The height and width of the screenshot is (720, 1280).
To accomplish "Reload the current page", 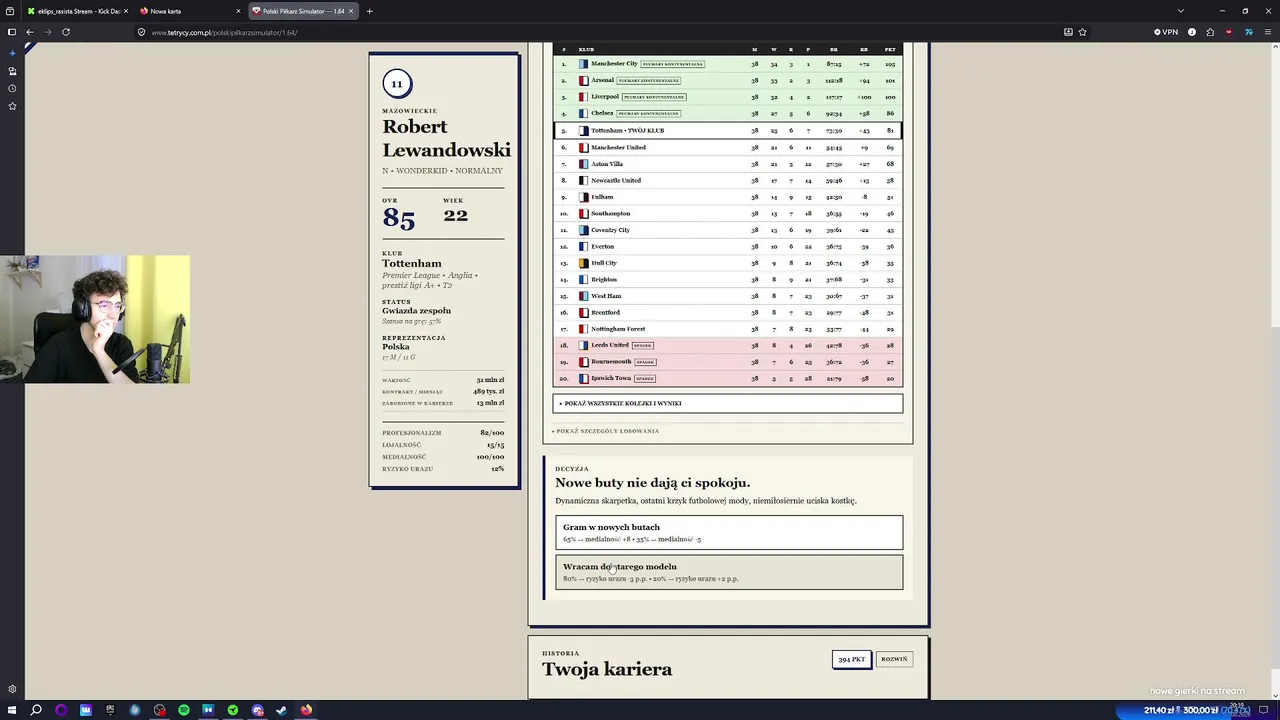I will 66,32.
